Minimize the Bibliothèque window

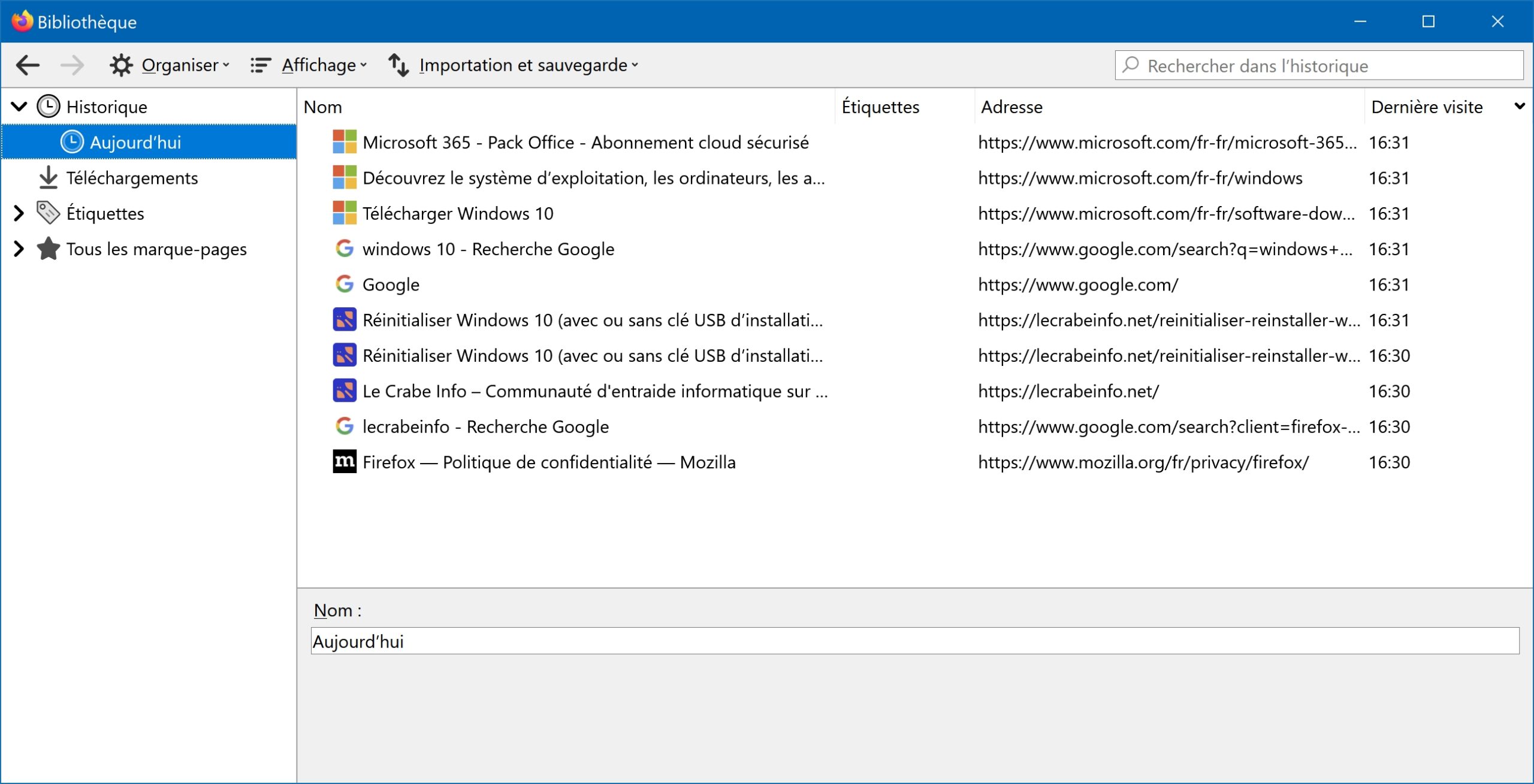pos(1360,22)
